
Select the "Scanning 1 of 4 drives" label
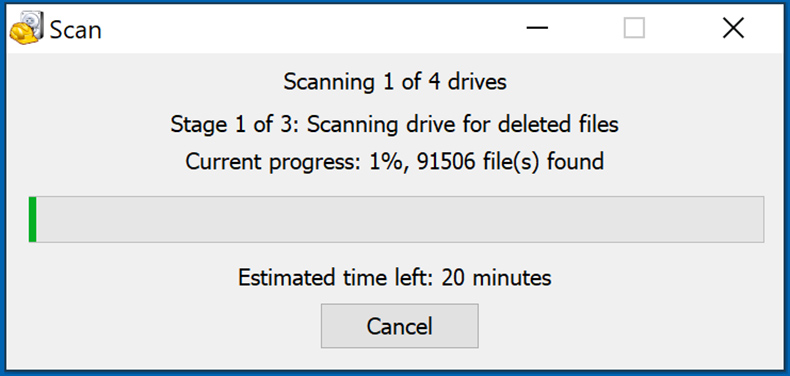click(395, 82)
